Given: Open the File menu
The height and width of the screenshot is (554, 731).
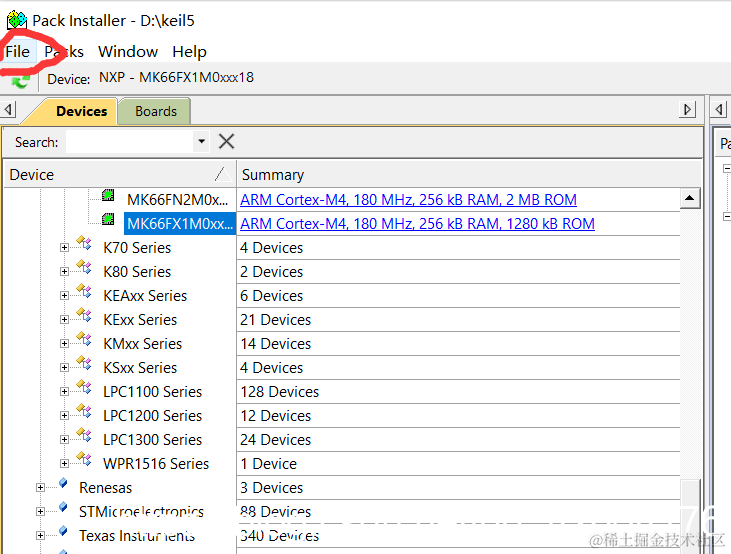Looking at the screenshot, I should coord(18,51).
